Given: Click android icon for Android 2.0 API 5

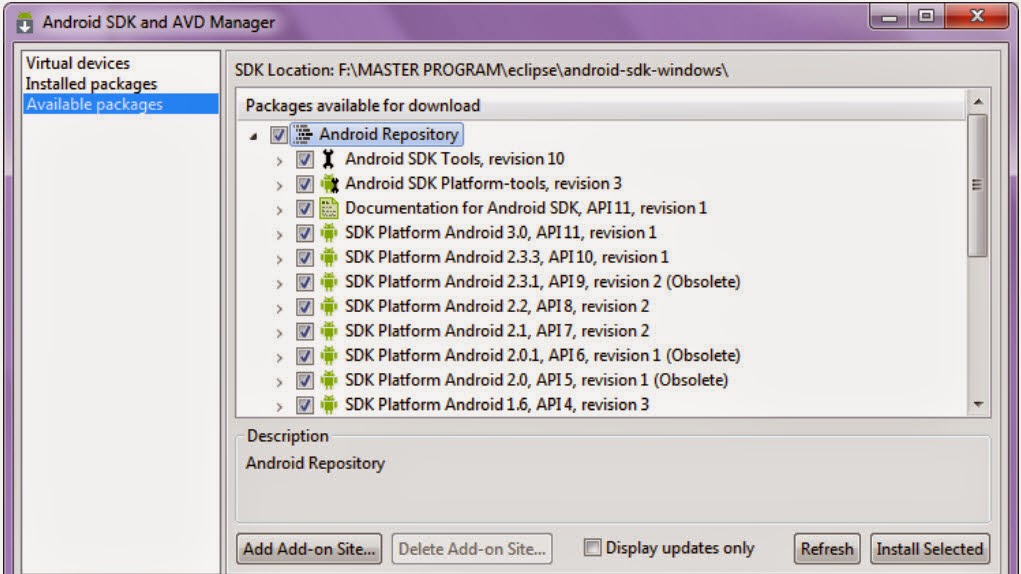Looking at the screenshot, I should click(x=329, y=380).
